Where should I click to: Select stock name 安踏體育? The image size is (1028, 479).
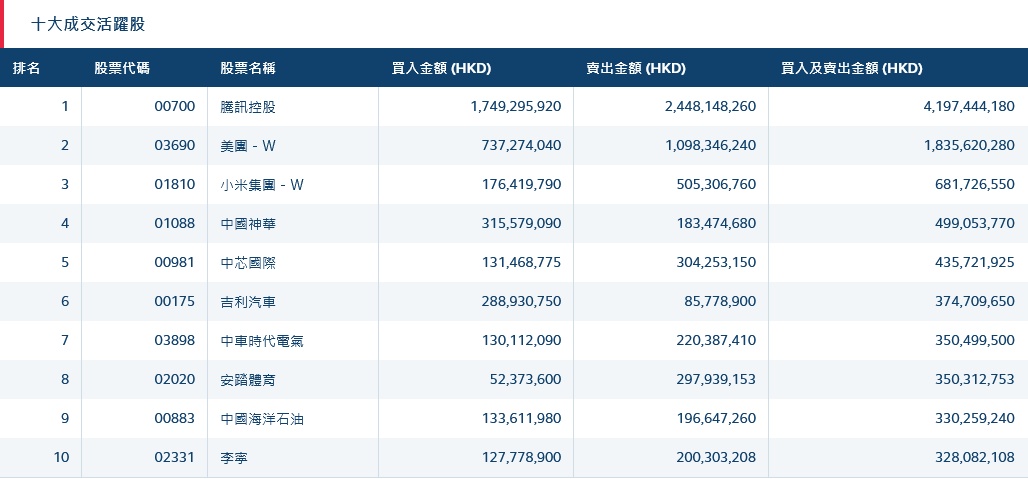click(248, 380)
